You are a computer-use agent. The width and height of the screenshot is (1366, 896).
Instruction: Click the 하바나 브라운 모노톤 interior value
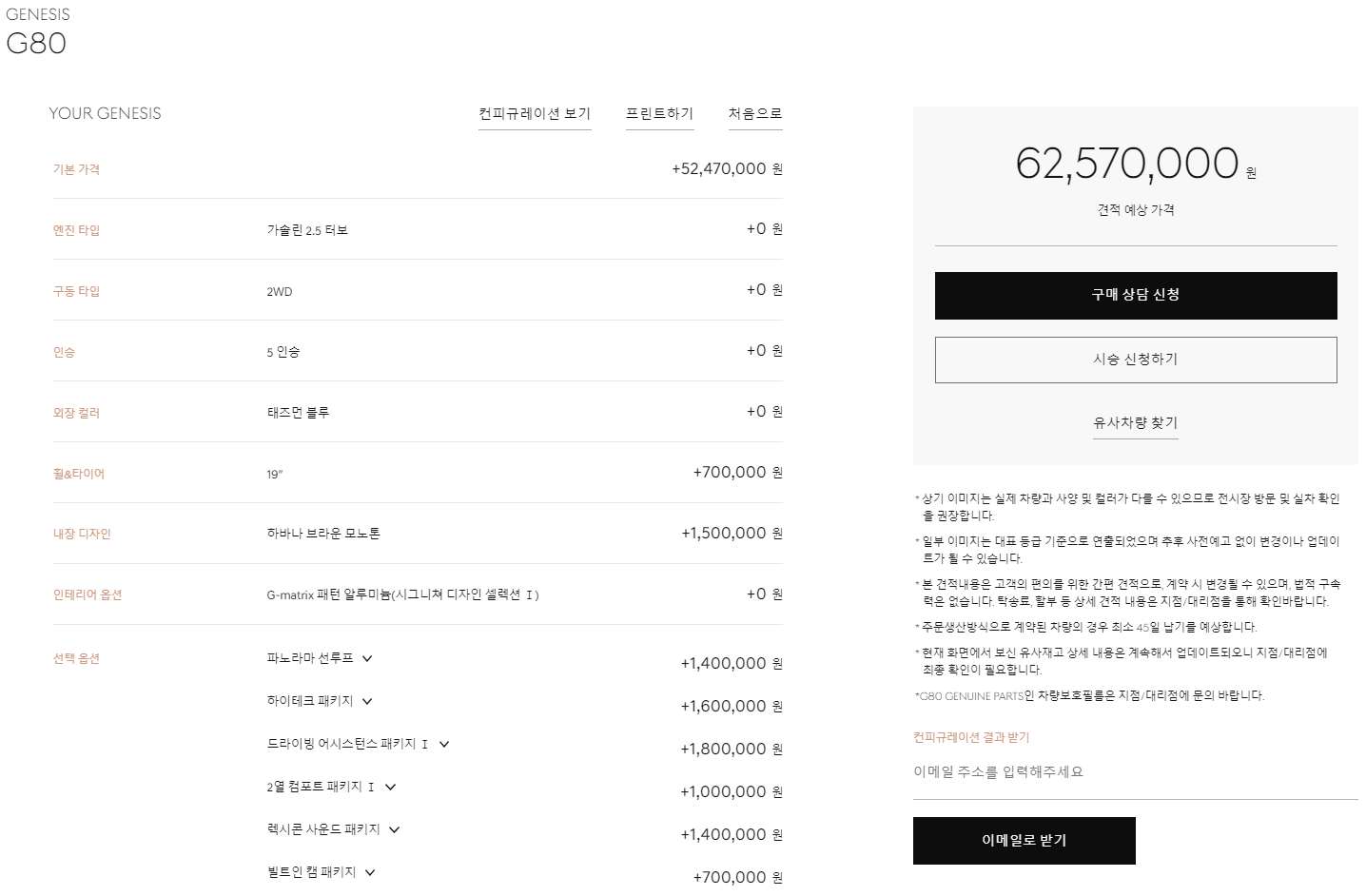(x=323, y=535)
